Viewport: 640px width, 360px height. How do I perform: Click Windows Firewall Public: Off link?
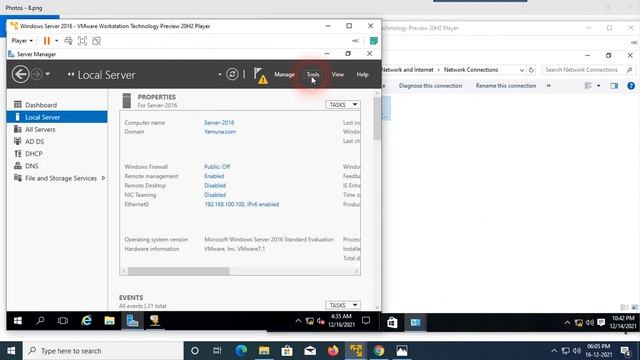coord(217,167)
